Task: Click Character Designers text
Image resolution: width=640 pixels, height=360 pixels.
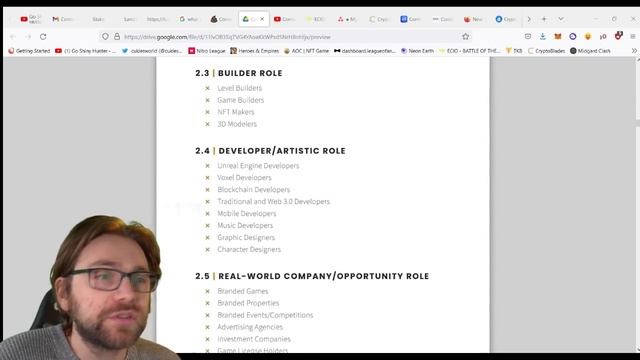Action: (249, 249)
